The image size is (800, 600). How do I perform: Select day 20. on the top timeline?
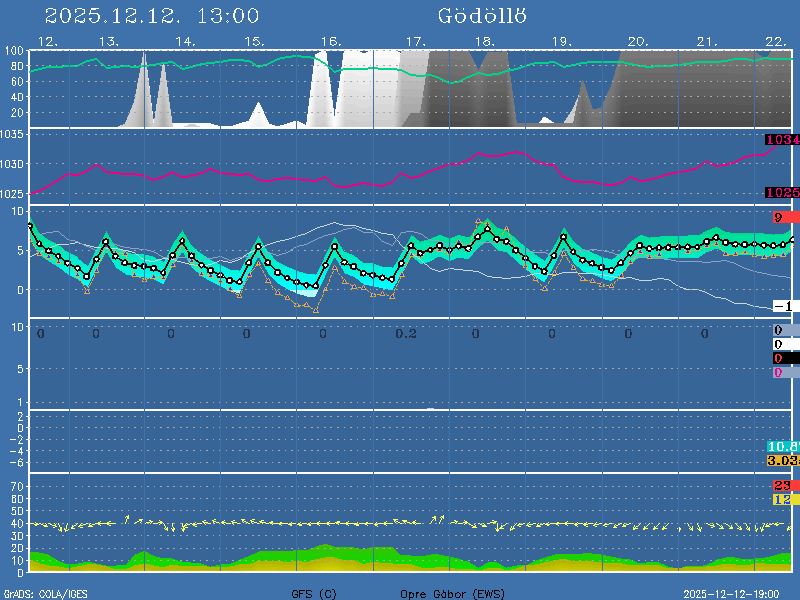pyautogui.click(x=638, y=41)
